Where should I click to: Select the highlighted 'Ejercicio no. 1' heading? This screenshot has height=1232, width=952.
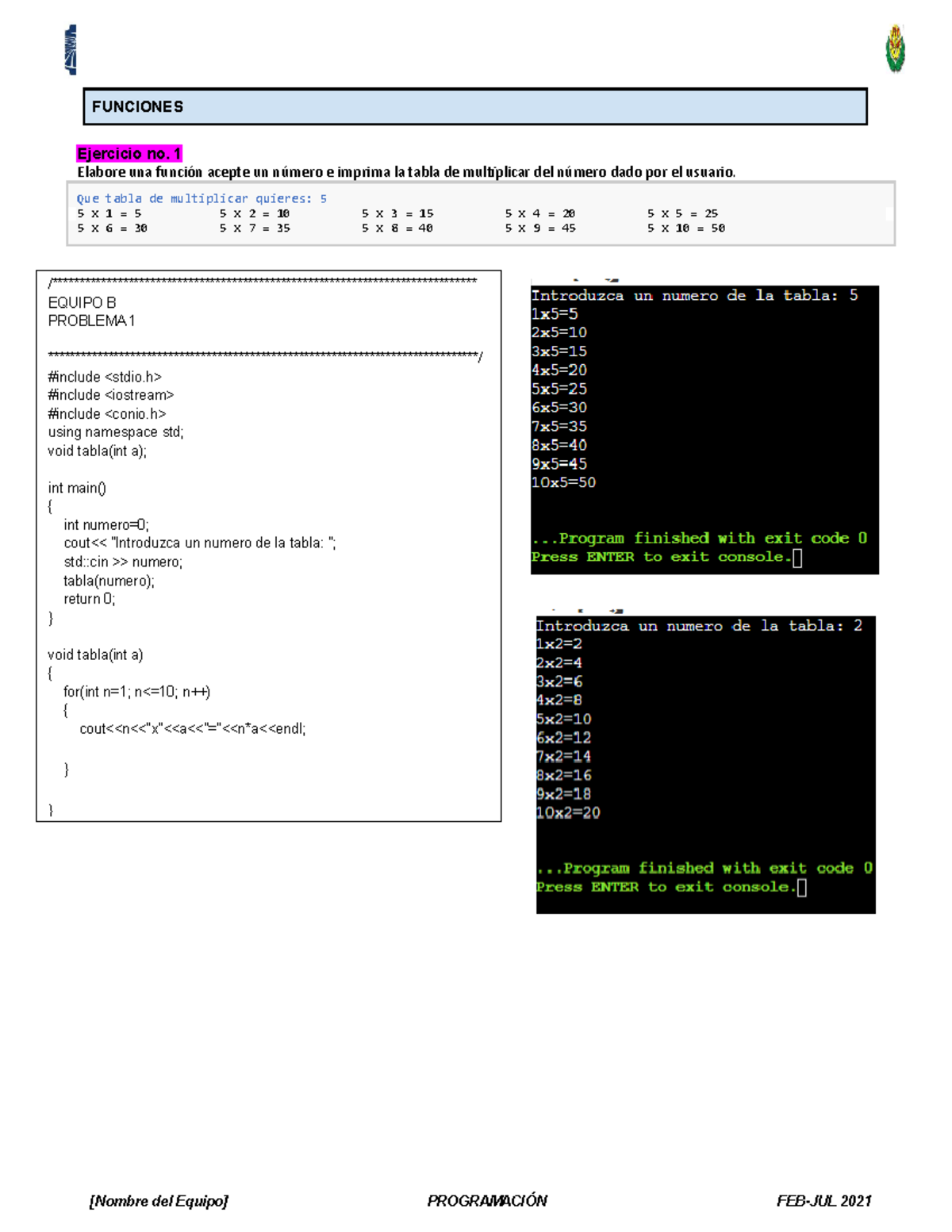[x=129, y=153]
